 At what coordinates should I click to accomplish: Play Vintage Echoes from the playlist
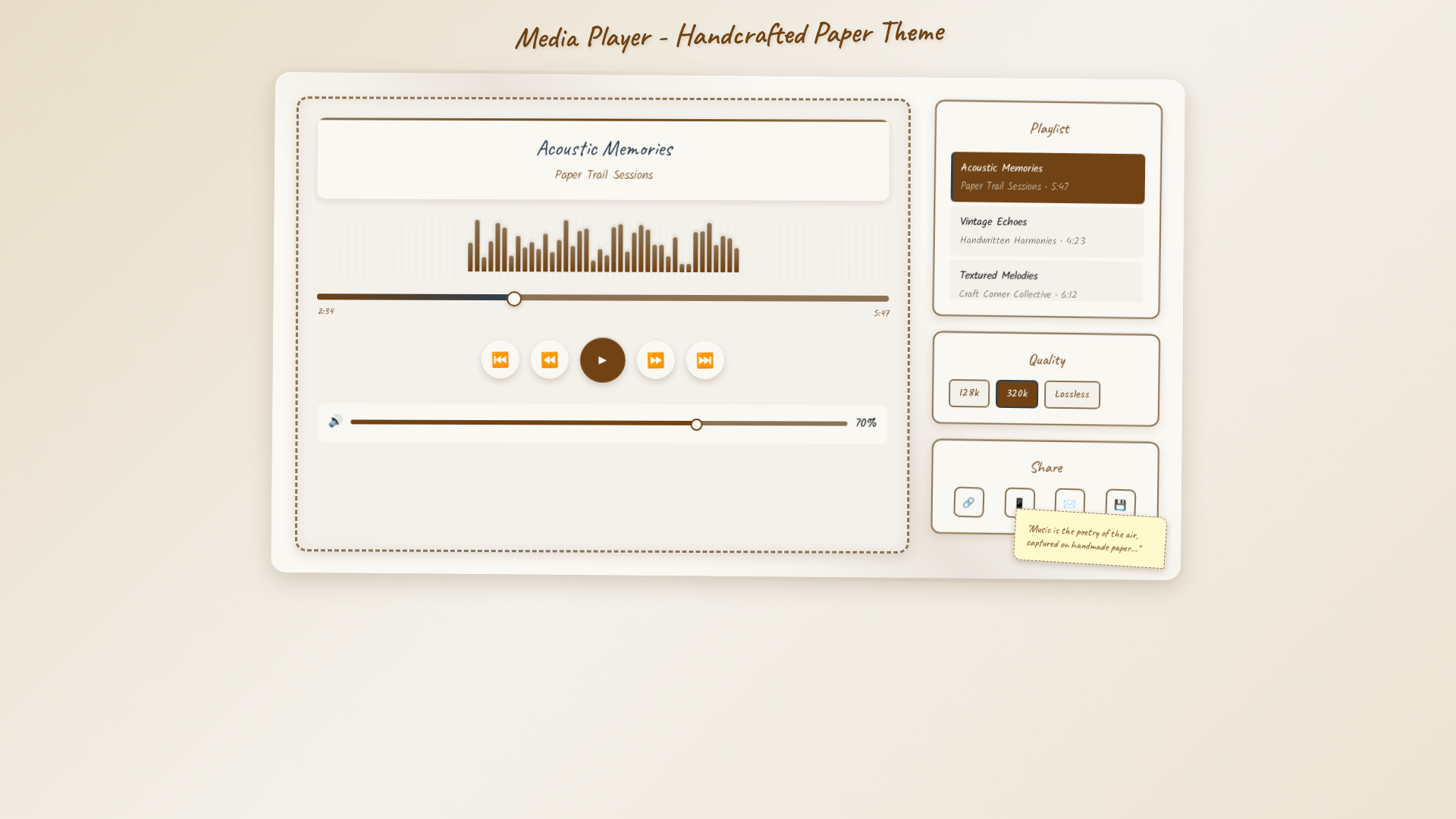[1046, 231]
